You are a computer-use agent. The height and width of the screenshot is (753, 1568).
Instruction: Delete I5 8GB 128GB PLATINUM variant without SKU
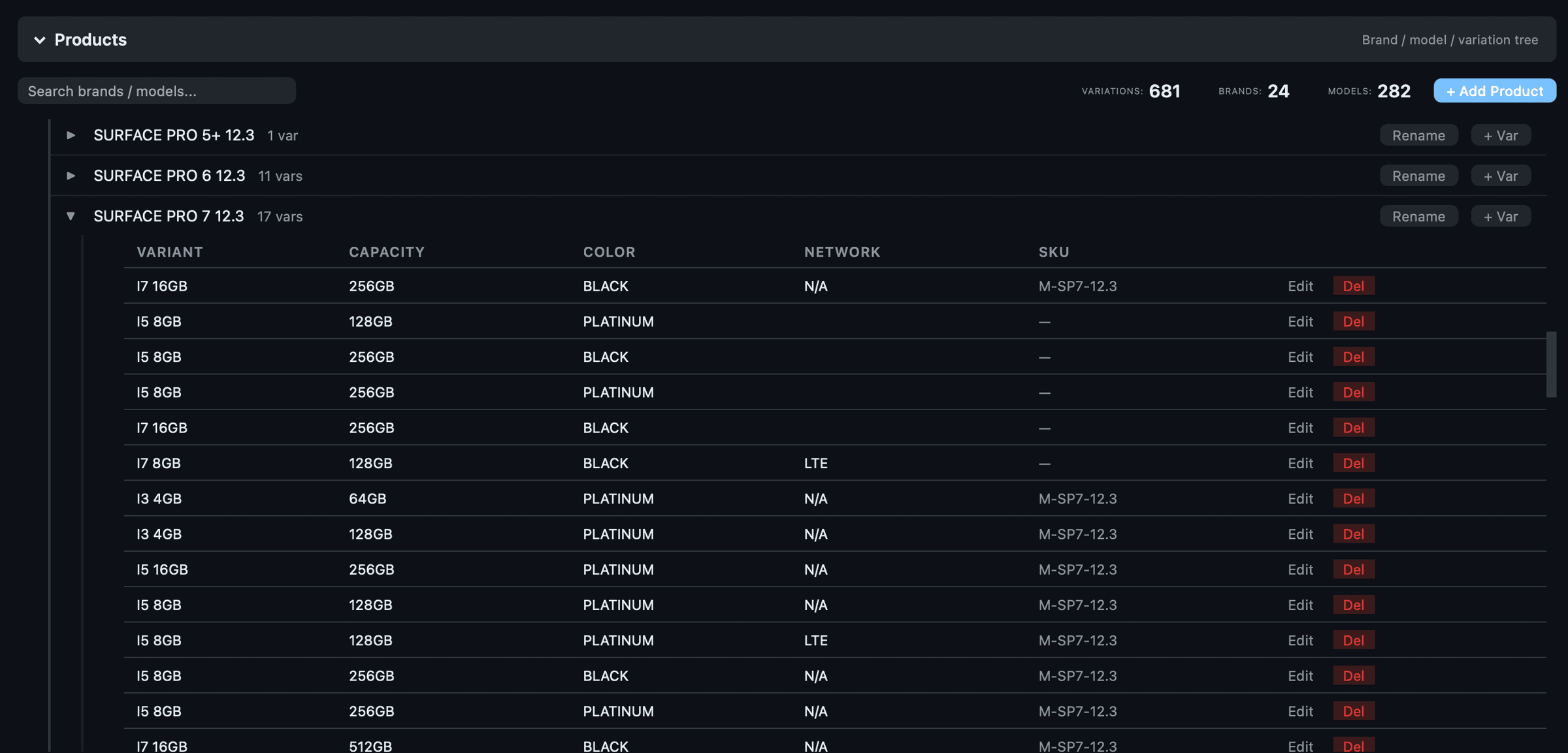coord(1354,321)
